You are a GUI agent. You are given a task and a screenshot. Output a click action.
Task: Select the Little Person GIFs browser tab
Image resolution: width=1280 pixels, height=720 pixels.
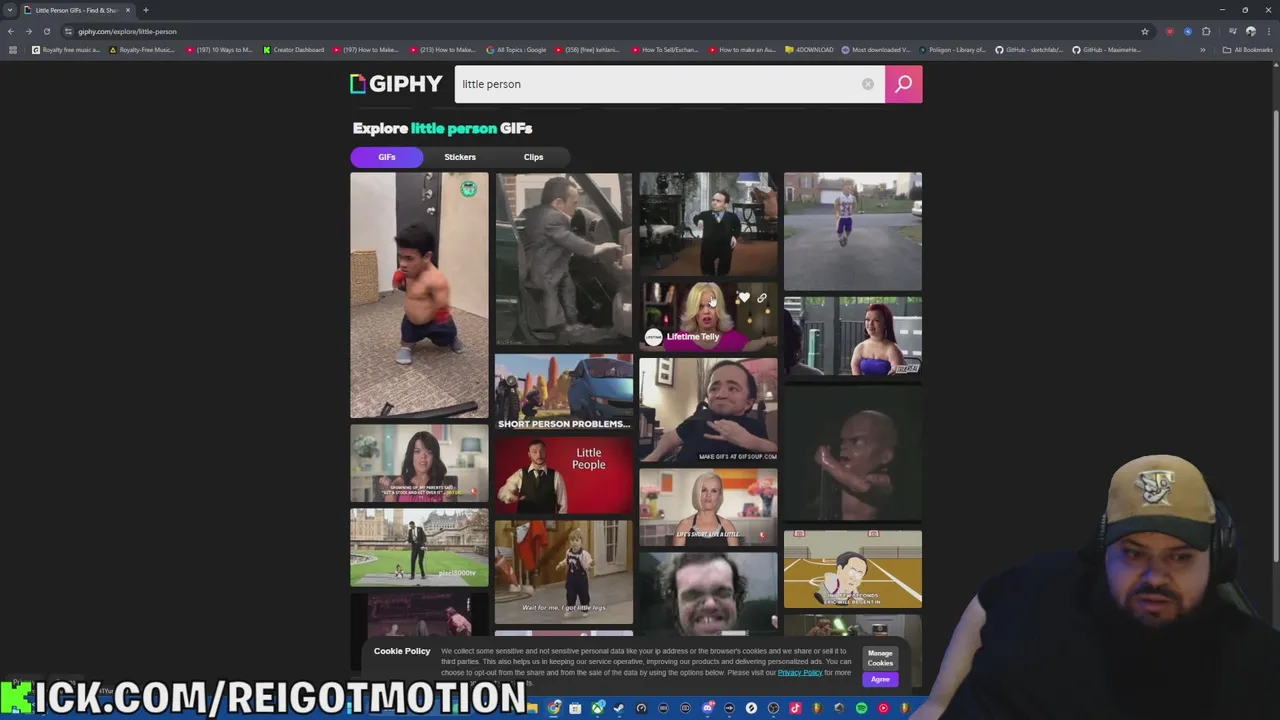76,10
